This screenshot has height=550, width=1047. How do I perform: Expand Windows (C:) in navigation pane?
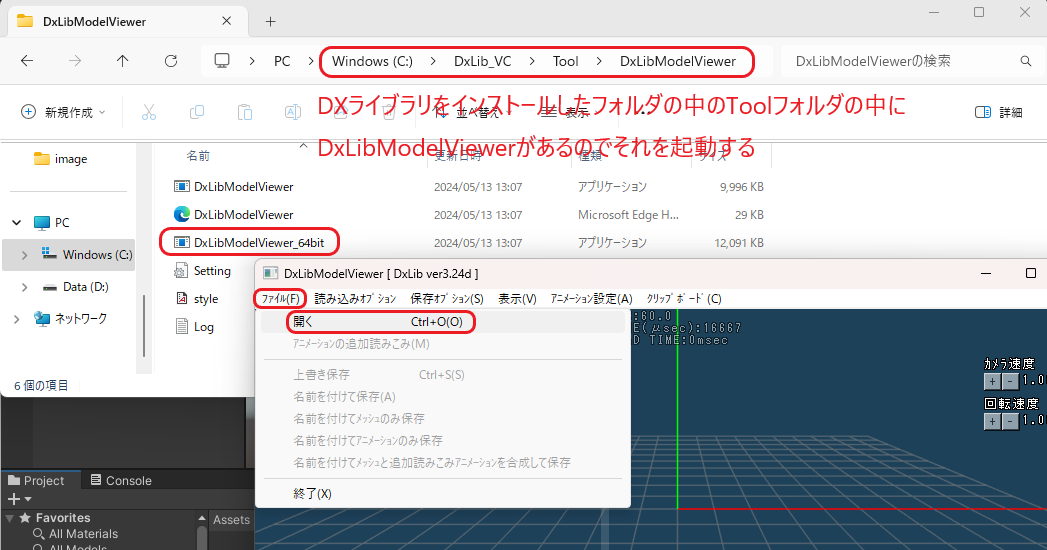coord(25,255)
